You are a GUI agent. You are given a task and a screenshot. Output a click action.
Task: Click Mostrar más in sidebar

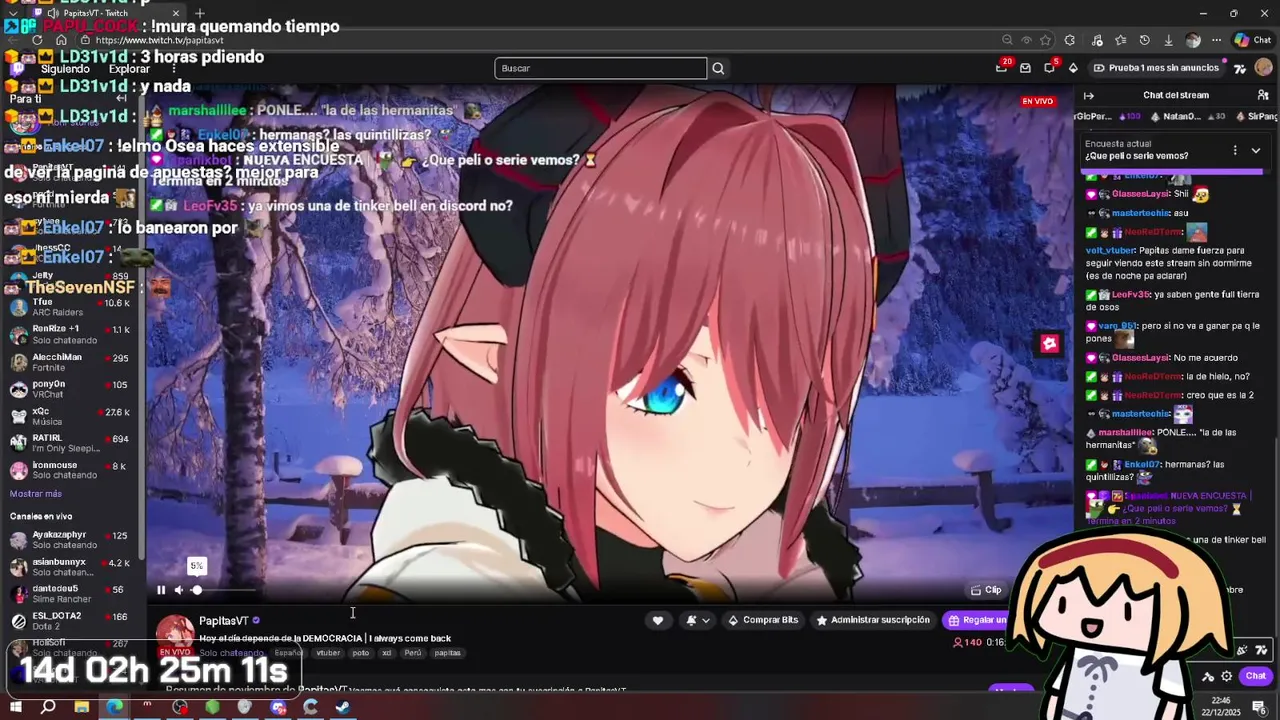tap(36, 494)
